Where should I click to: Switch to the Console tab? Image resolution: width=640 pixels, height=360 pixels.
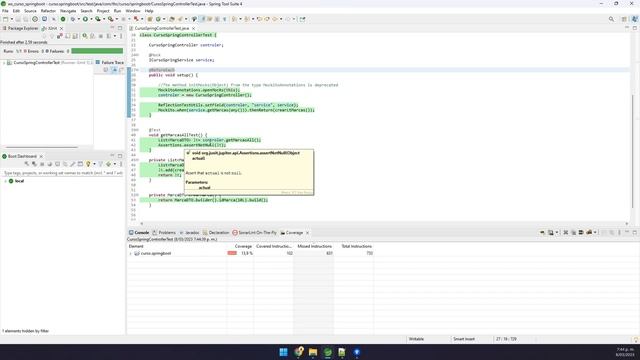[x=139, y=232]
